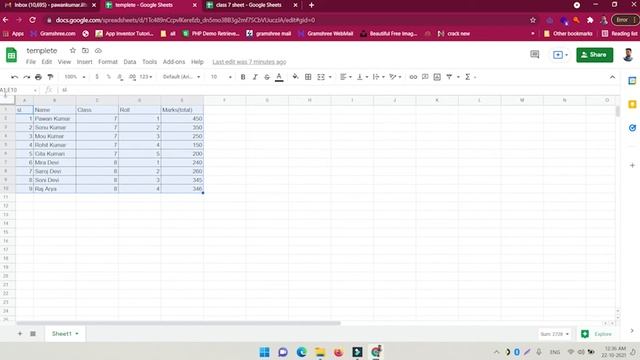This screenshot has height=360, width=640.
Task: Decrease decimal places
Action: [x=120, y=77]
